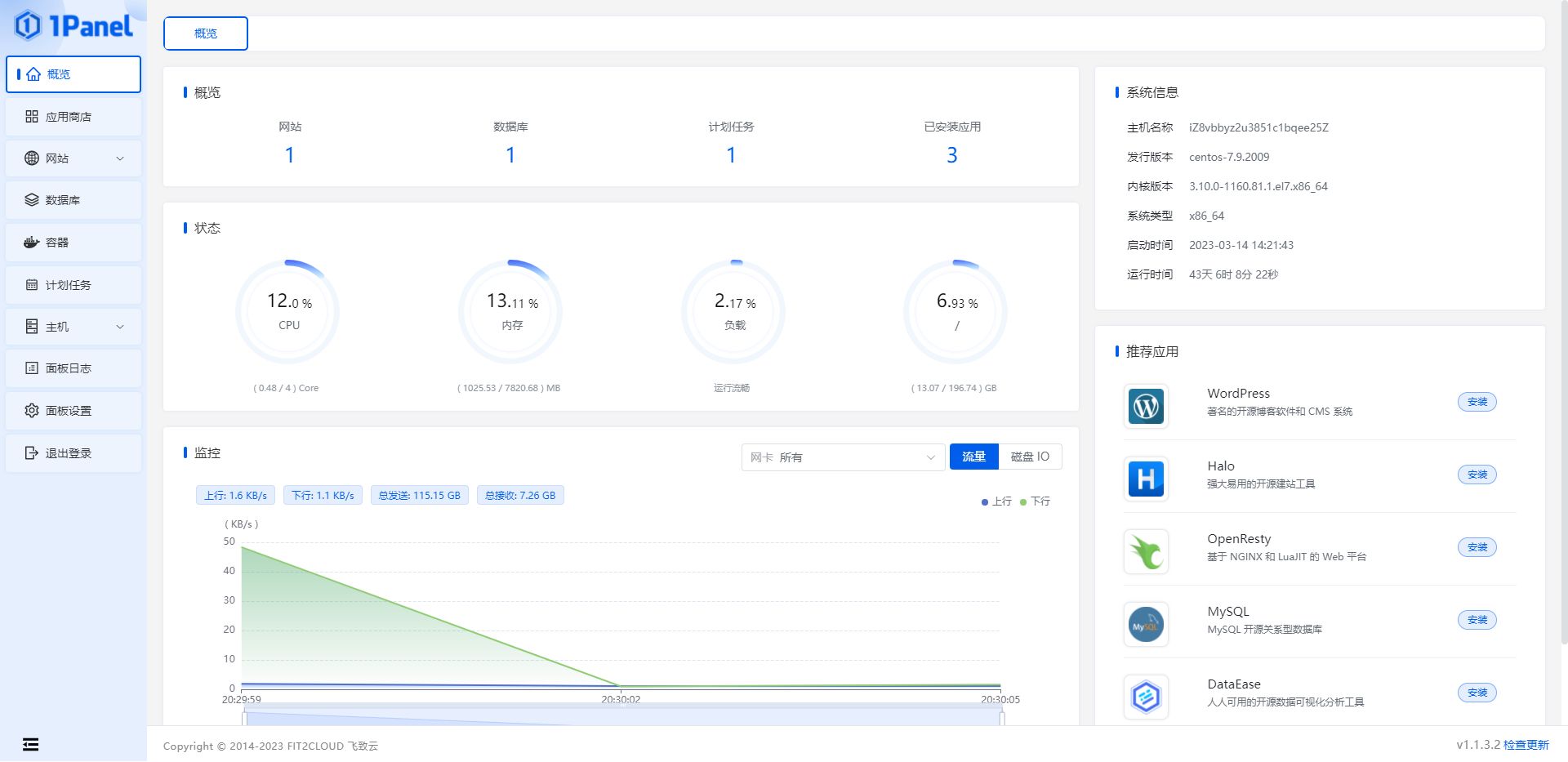Click the WordPress app icon

pos(1146,406)
